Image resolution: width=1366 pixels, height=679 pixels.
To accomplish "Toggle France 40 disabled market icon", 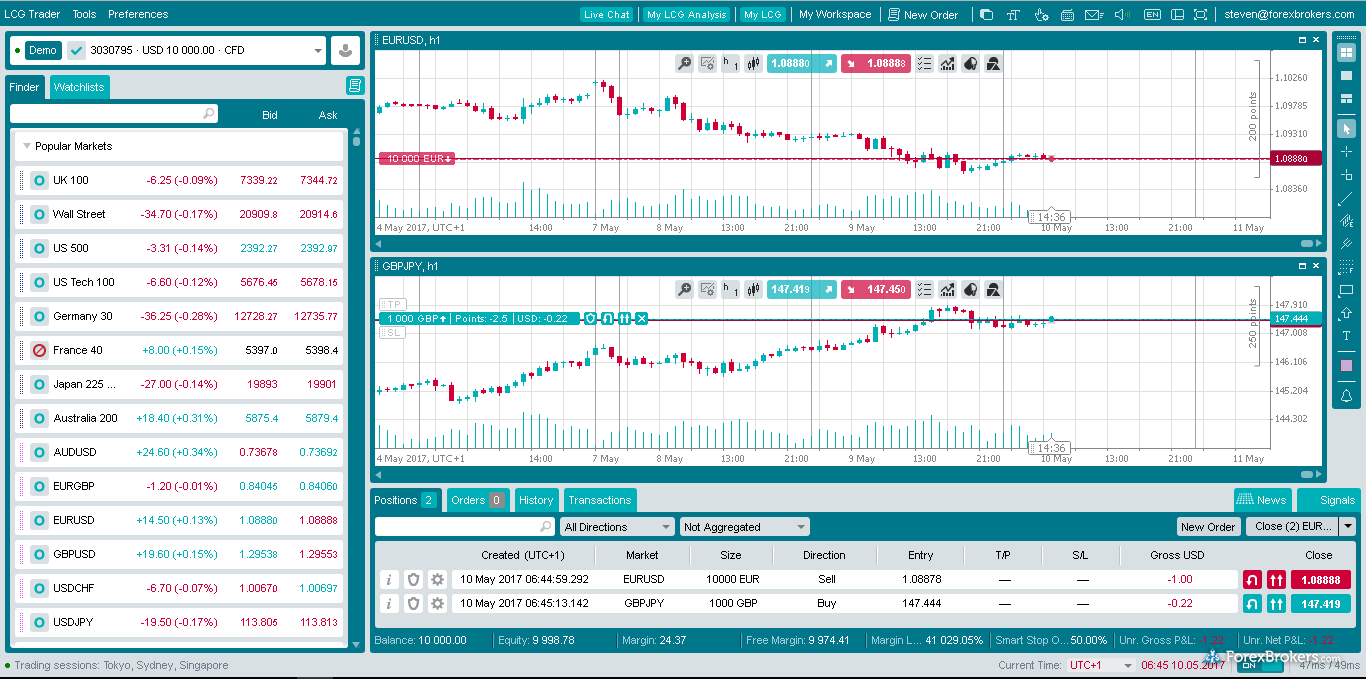I will tap(39, 350).
